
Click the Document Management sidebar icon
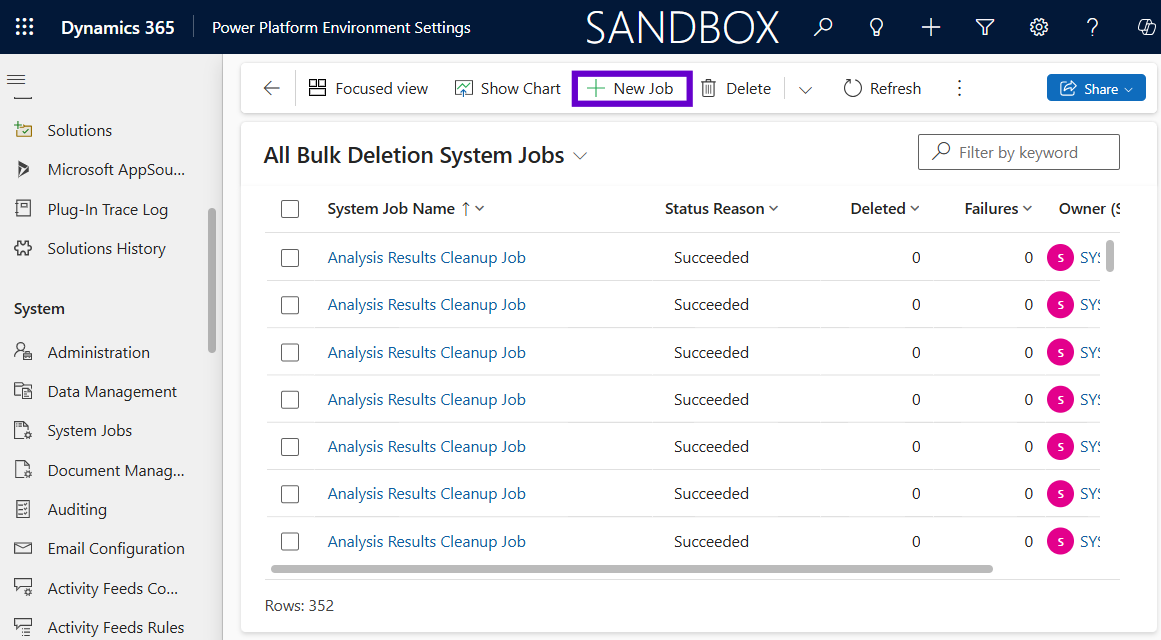(23, 470)
